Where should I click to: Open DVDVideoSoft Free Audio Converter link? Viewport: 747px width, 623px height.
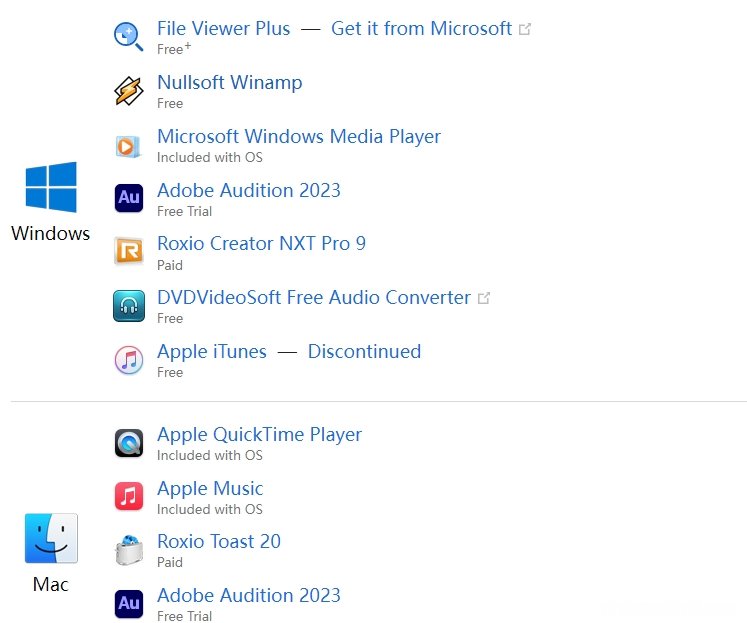click(314, 298)
